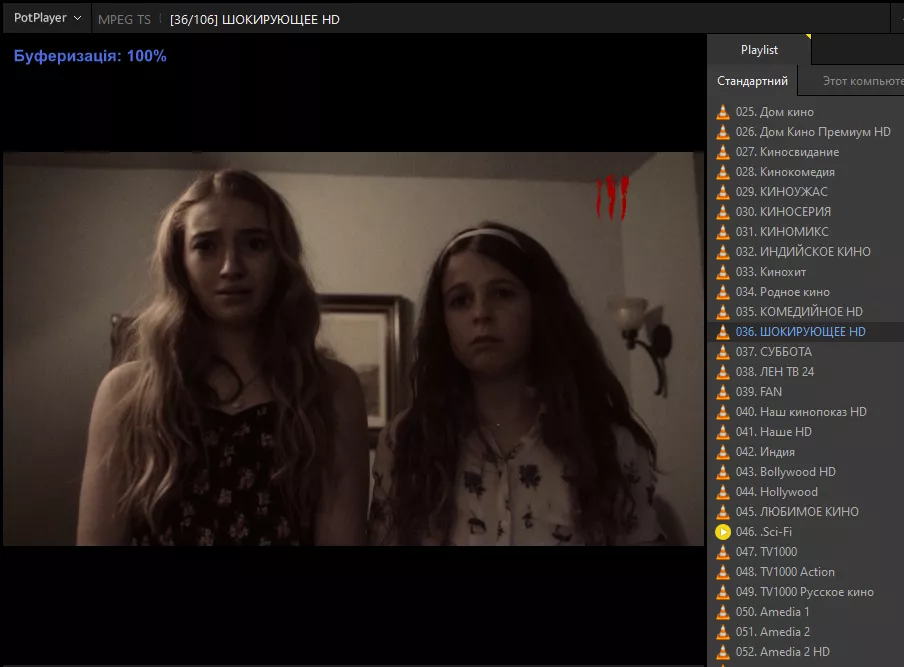The image size is (904, 667).
Task: Select playlist item 028. Кинокомедия
Action: 806,172
